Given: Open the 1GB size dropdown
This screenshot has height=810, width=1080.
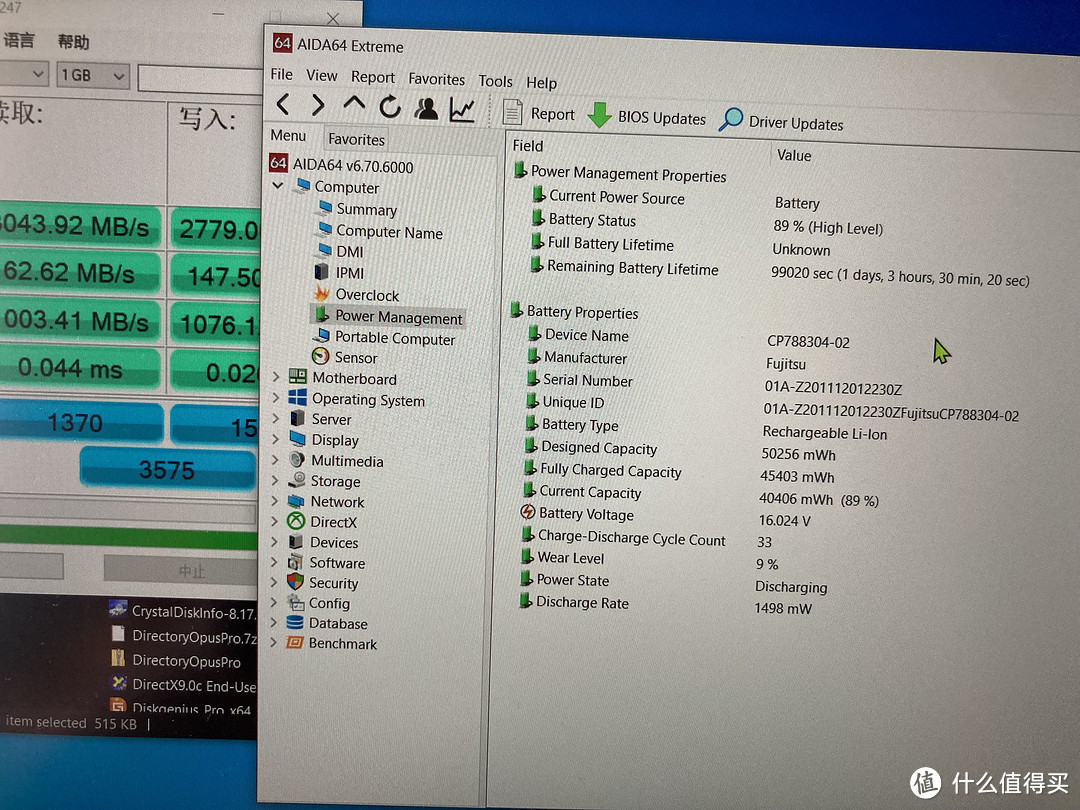Looking at the screenshot, I should click(92, 75).
